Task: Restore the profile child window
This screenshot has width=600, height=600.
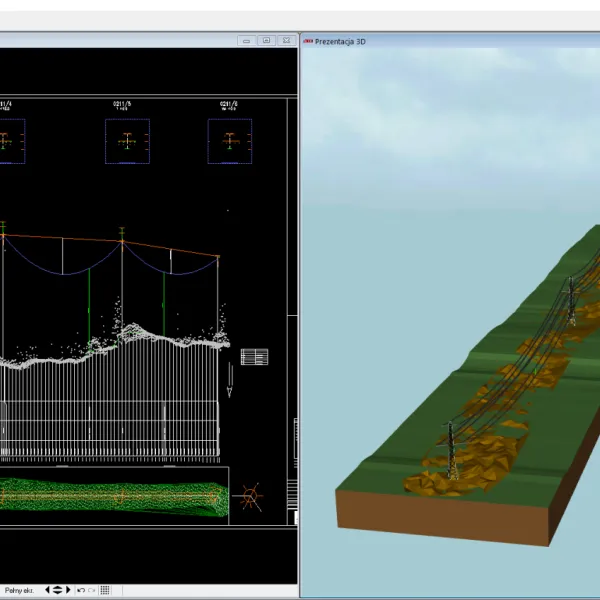Action: pos(266,41)
